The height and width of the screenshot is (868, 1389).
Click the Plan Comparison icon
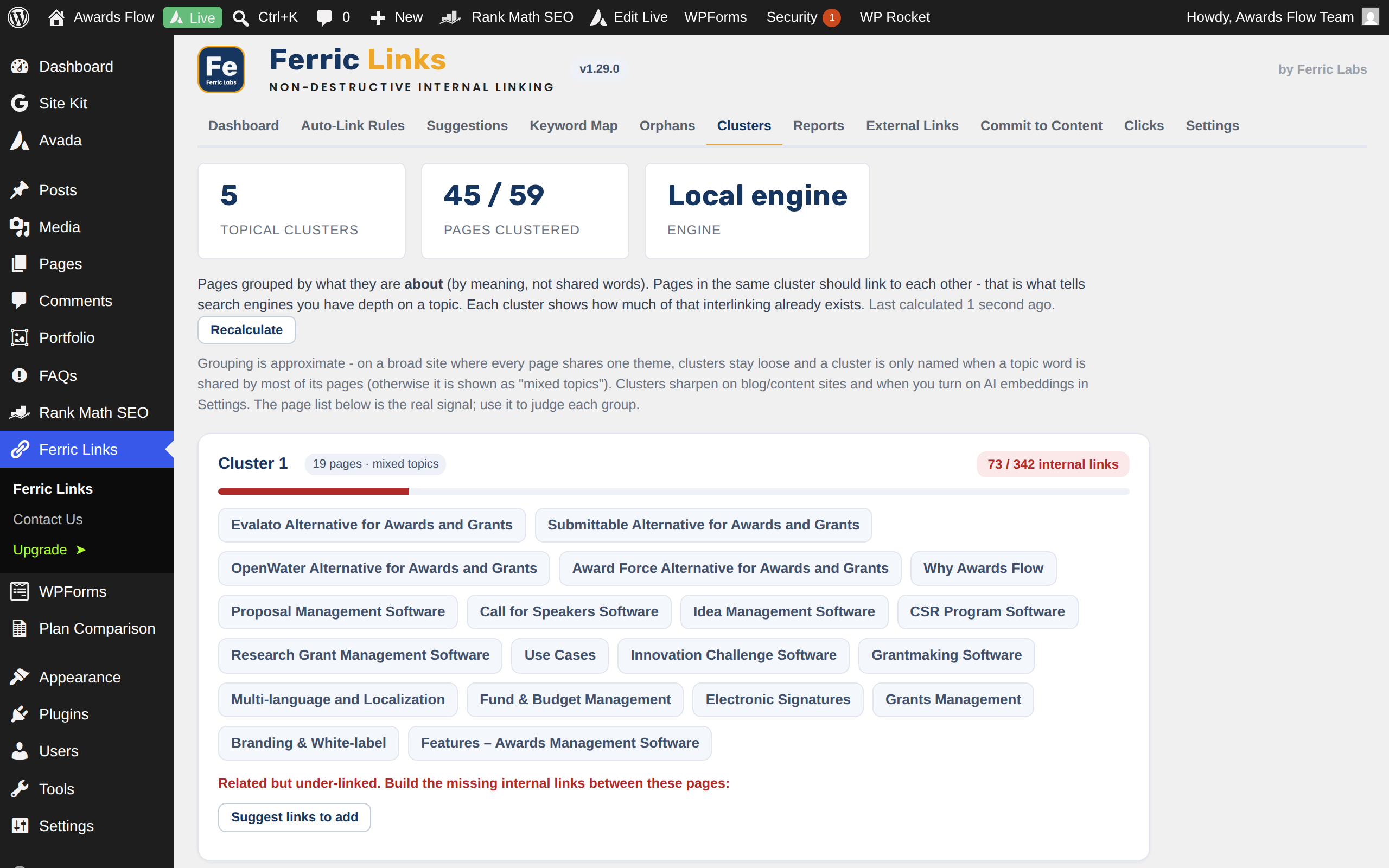pyautogui.click(x=20, y=629)
